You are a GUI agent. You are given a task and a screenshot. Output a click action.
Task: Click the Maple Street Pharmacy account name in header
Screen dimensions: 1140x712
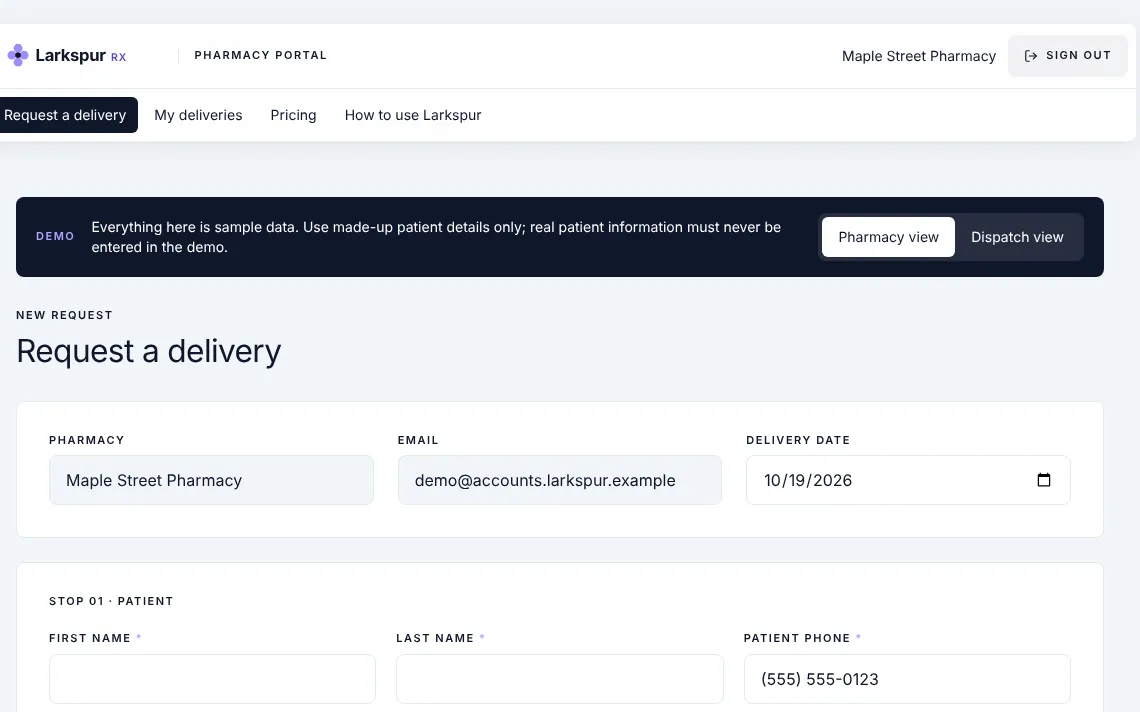(x=918, y=56)
